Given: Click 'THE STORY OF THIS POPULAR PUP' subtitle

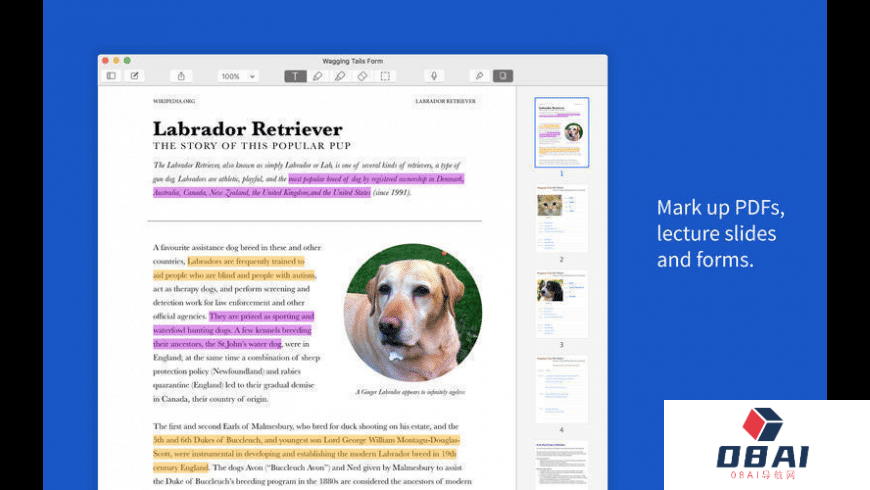Looking at the screenshot, I should click(x=252, y=146).
